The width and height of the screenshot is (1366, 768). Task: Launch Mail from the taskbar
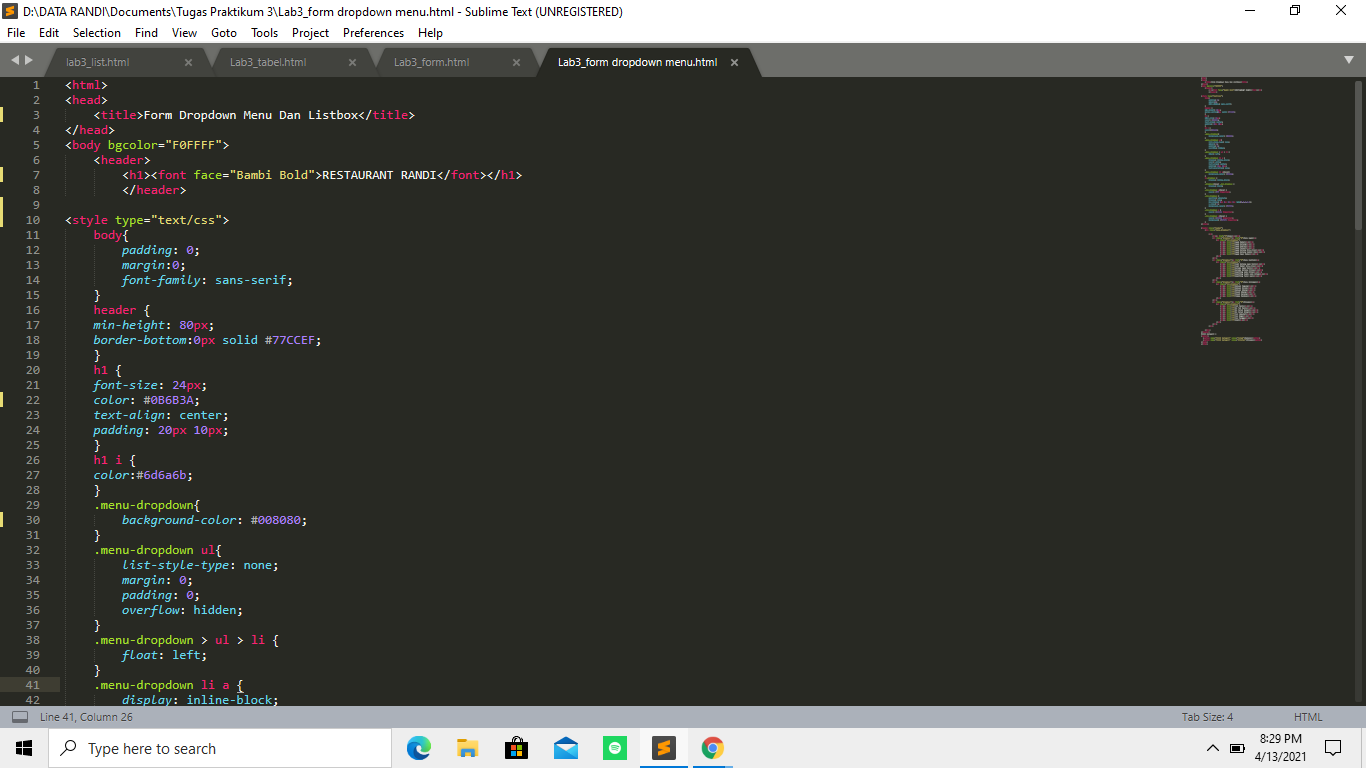coord(565,747)
